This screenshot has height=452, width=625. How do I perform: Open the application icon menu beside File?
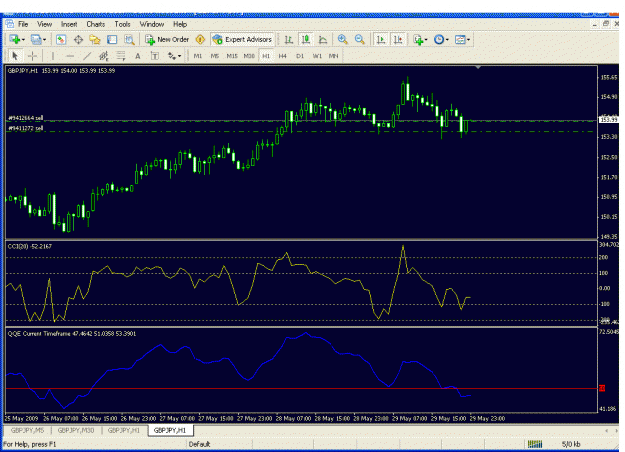tap(10, 24)
